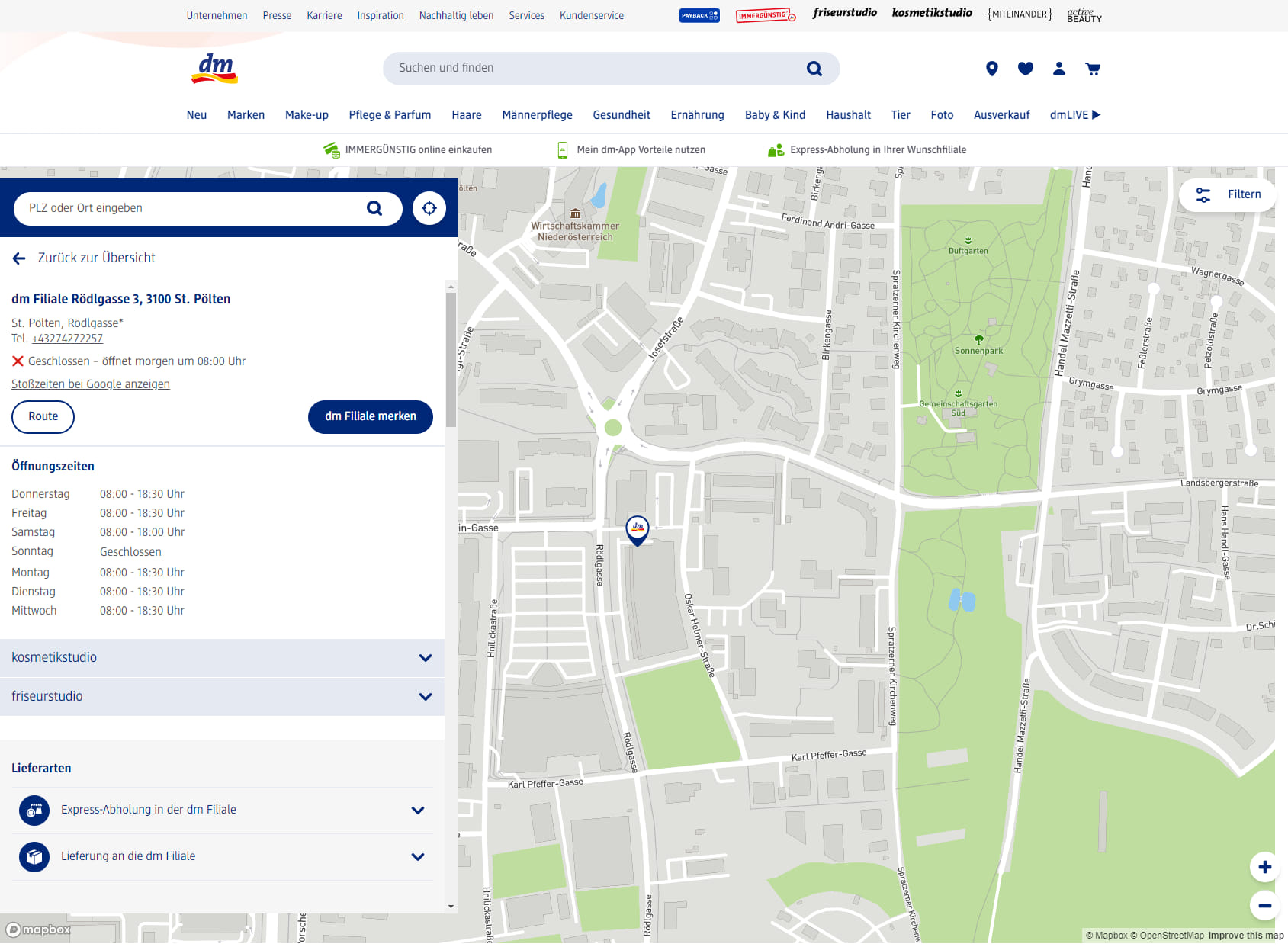
Task: Call the store phone number link
Action: click(67, 339)
